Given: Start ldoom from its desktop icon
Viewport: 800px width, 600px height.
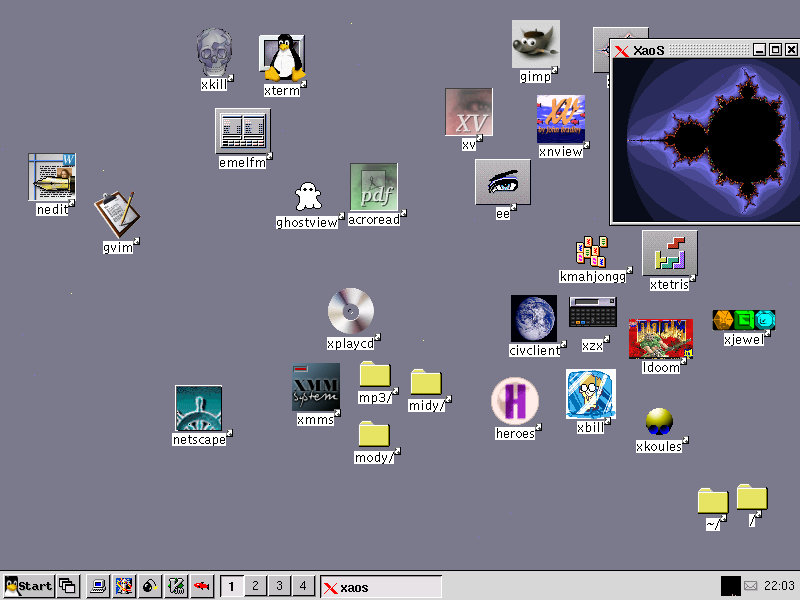Looking at the screenshot, I should click(x=661, y=339).
